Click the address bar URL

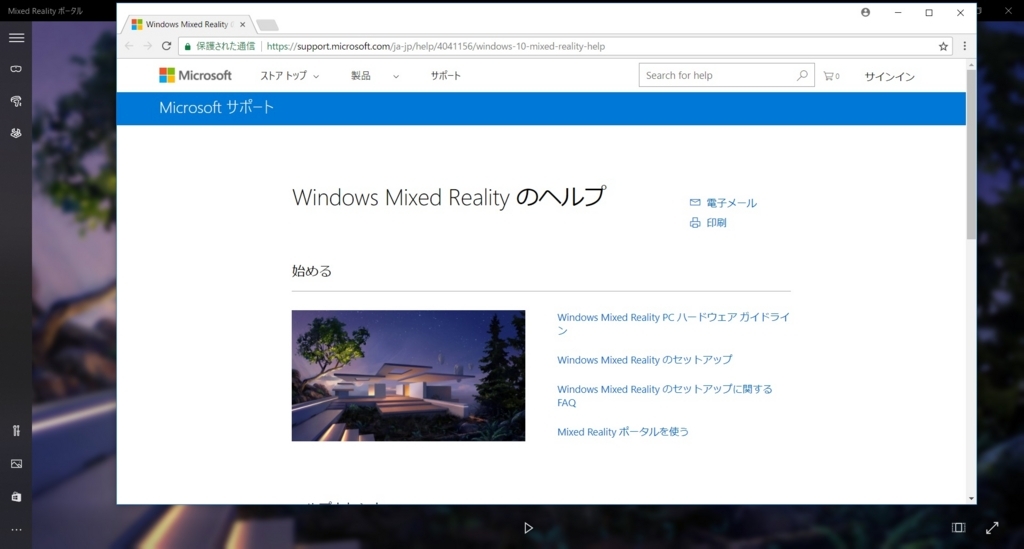[x=436, y=46]
